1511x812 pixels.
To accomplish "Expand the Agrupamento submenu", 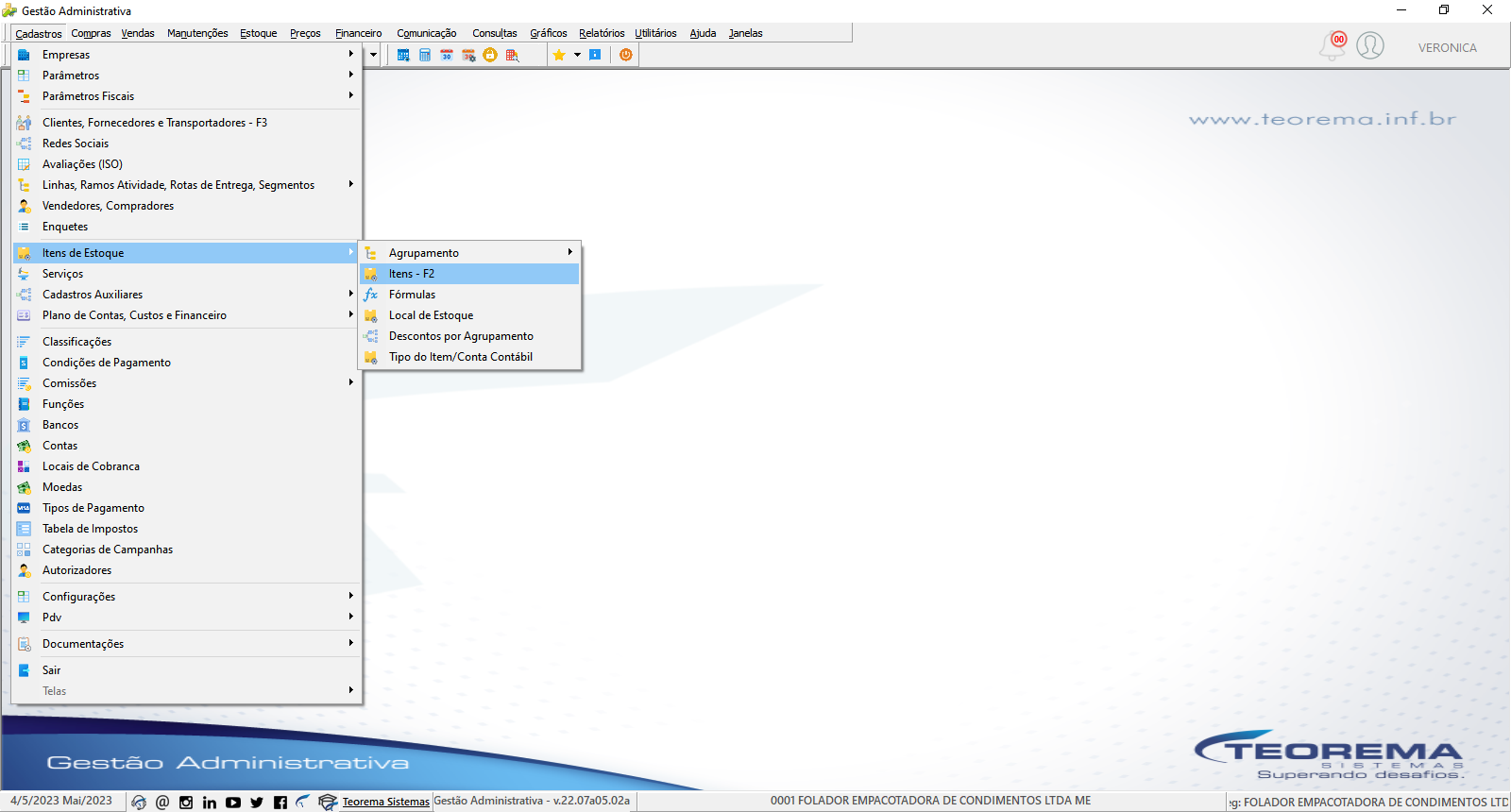I will [x=469, y=253].
